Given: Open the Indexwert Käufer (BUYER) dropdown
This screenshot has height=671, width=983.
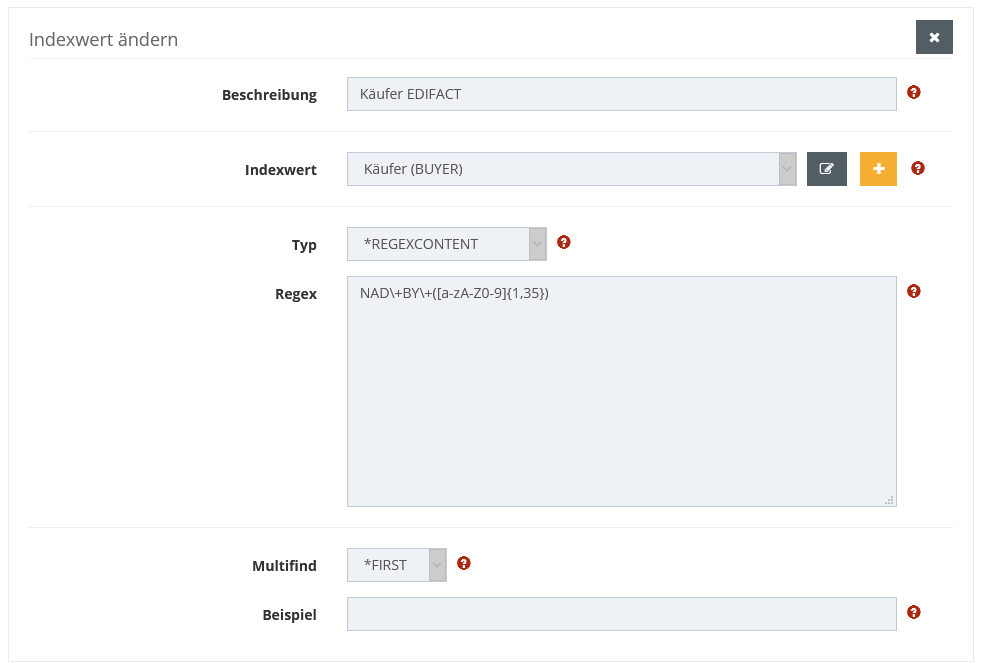Looking at the screenshot, I should click(571, 169).
